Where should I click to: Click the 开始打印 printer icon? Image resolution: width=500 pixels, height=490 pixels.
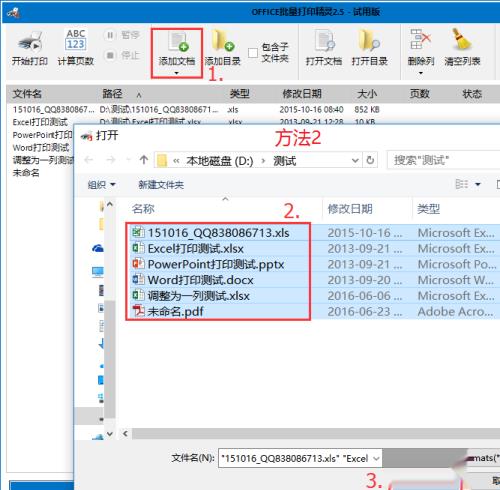(x=30, y=42)
